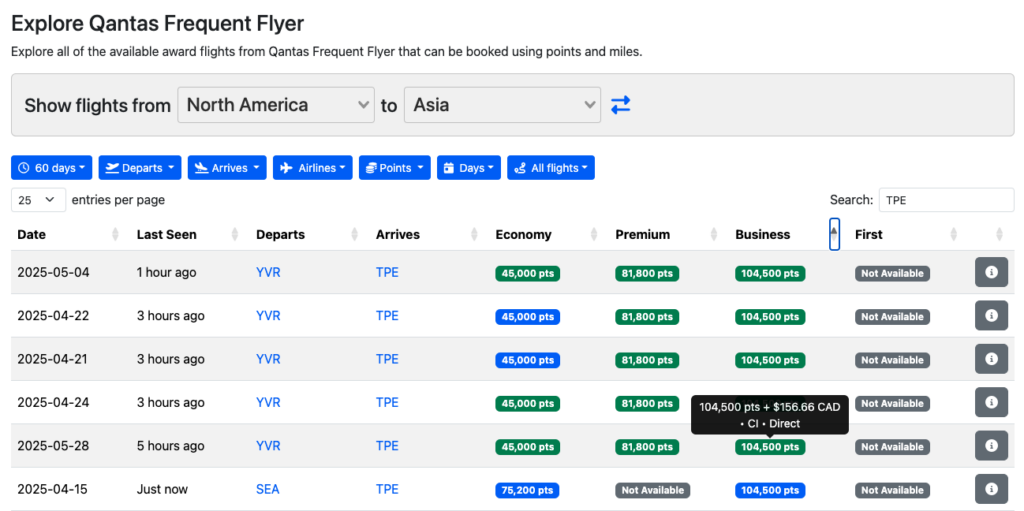
Task: Open TPE link in 2025-04-21 row
Action: (x=387, y=359)
